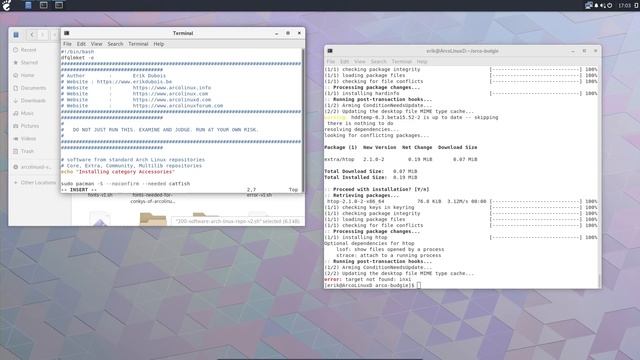The width and height of the screenshot is (640, 360).
Task: Maximize the front Terminal window
Action: click(x=288, y=33)
